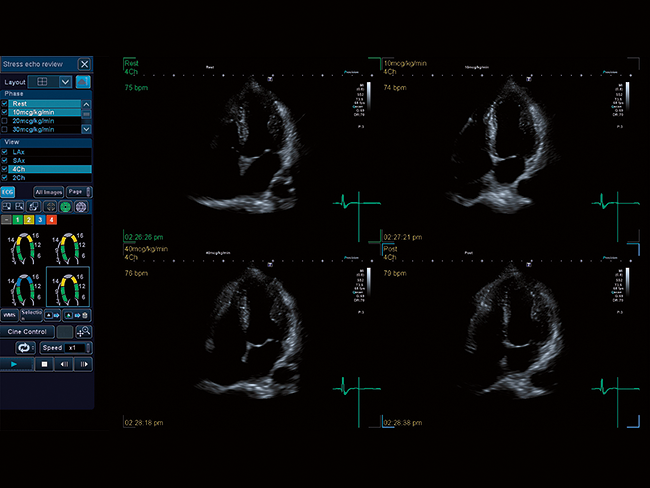Select the 10mcg/kg/min 4Ch echo image quadrant
650x488 pixels.
511,150
